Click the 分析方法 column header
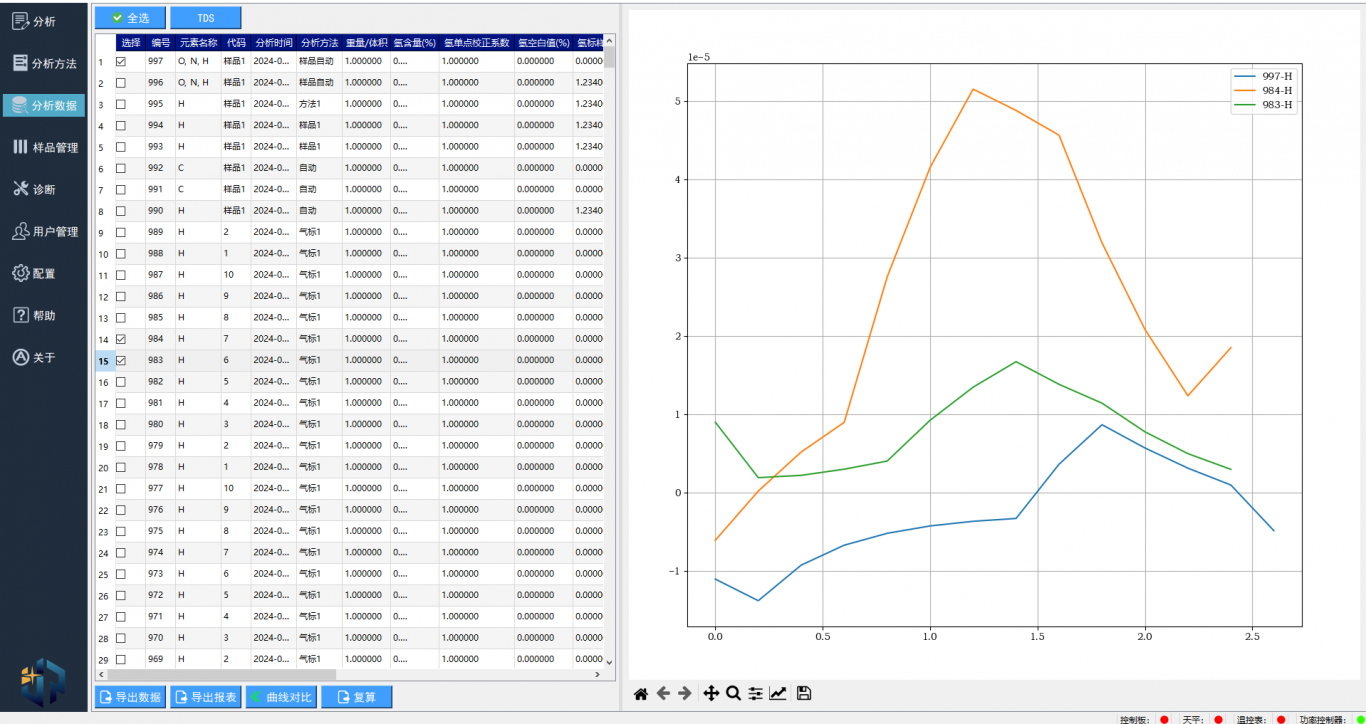Viewport: 1366px width, 724px height. click(319, 43)
